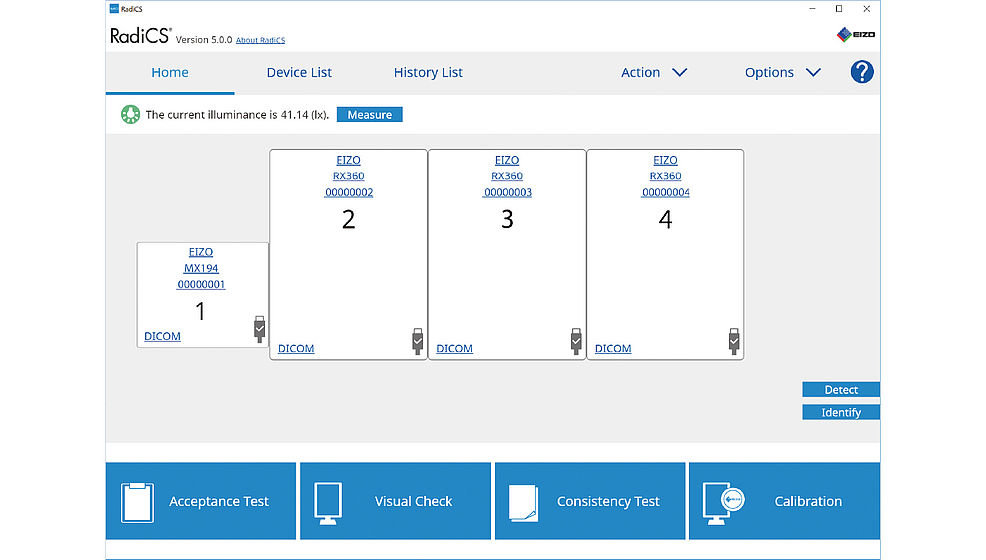Start the Acceptance Test
Screen dimensions: 986x560
201,502
